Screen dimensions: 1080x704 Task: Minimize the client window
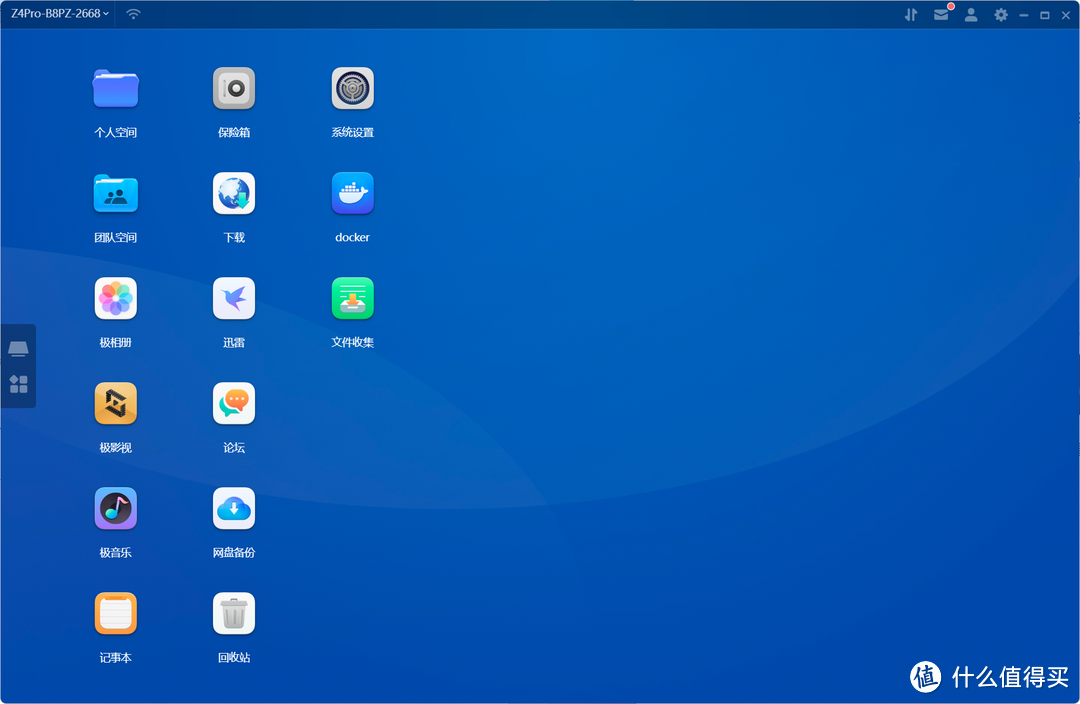(x=1024, y=15)
